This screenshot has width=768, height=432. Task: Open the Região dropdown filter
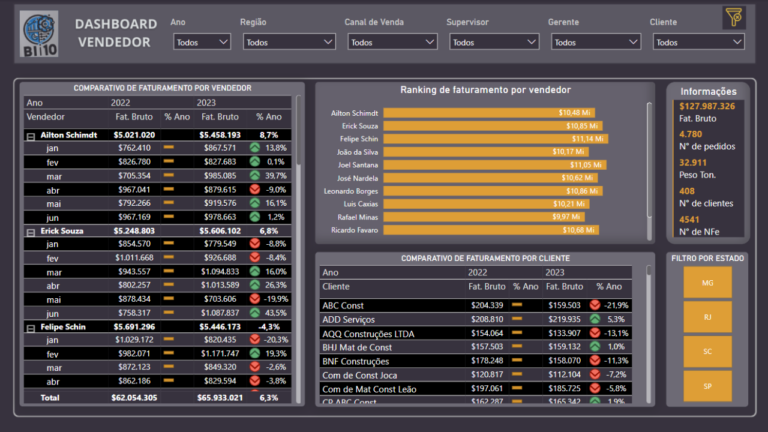click(289, 42)
